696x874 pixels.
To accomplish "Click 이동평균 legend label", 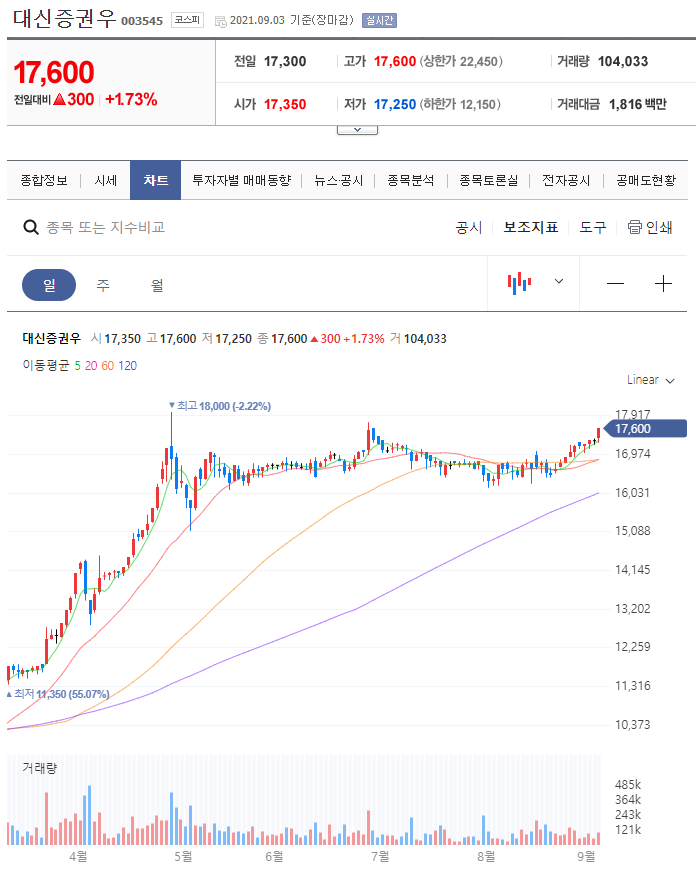I will coord(46,366).
